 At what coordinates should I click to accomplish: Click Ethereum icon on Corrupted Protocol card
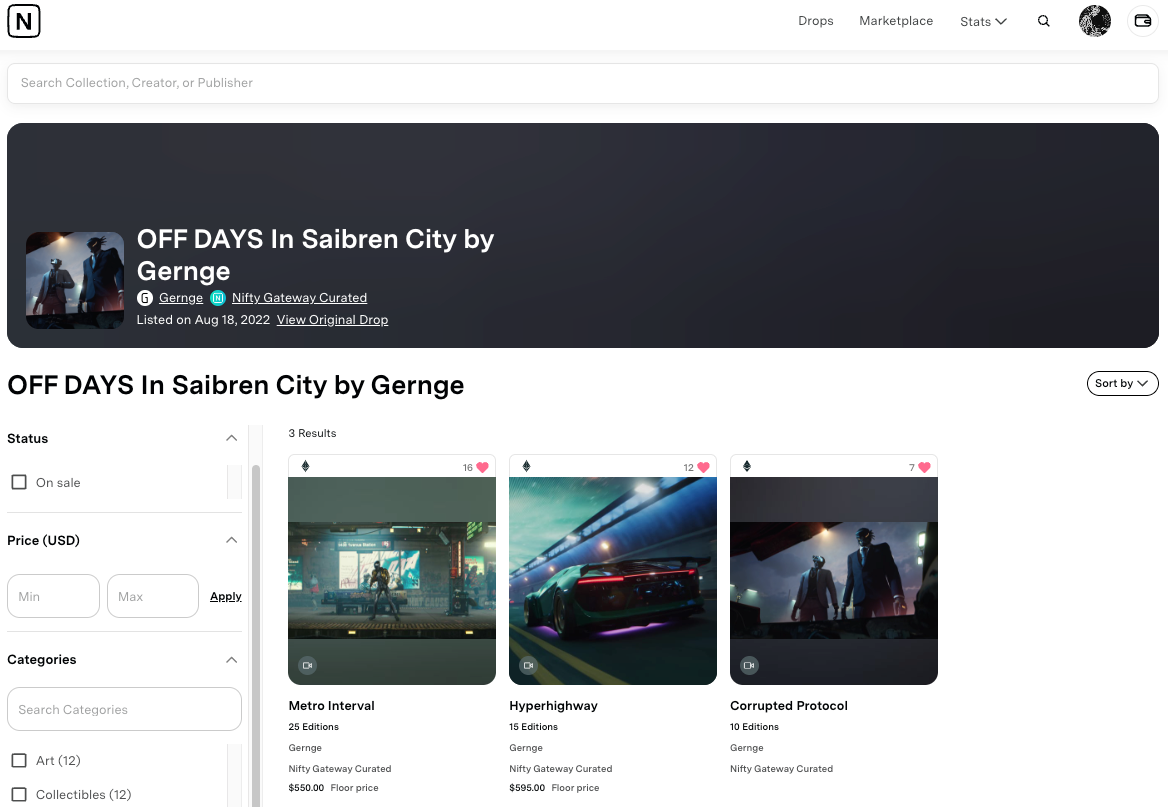point(747,466)
